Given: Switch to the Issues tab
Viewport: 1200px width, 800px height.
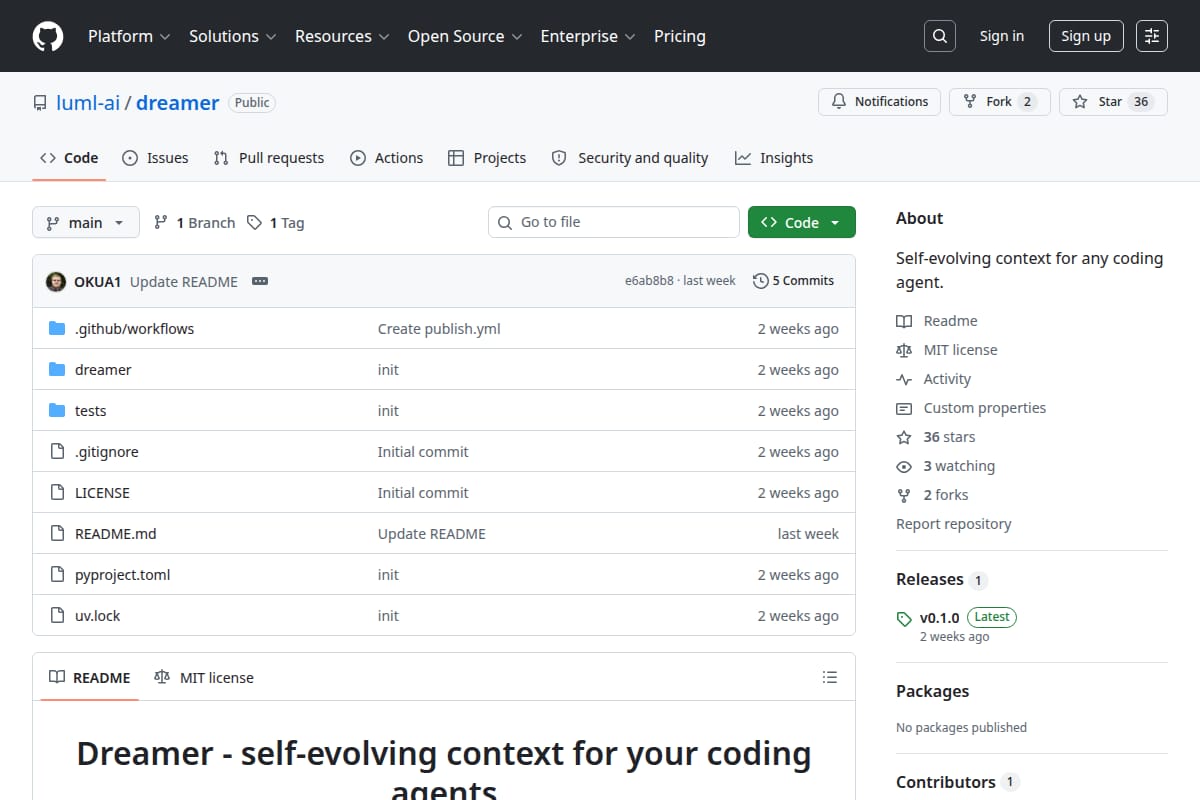Looking at the screenshot, I should pos(155,158).
